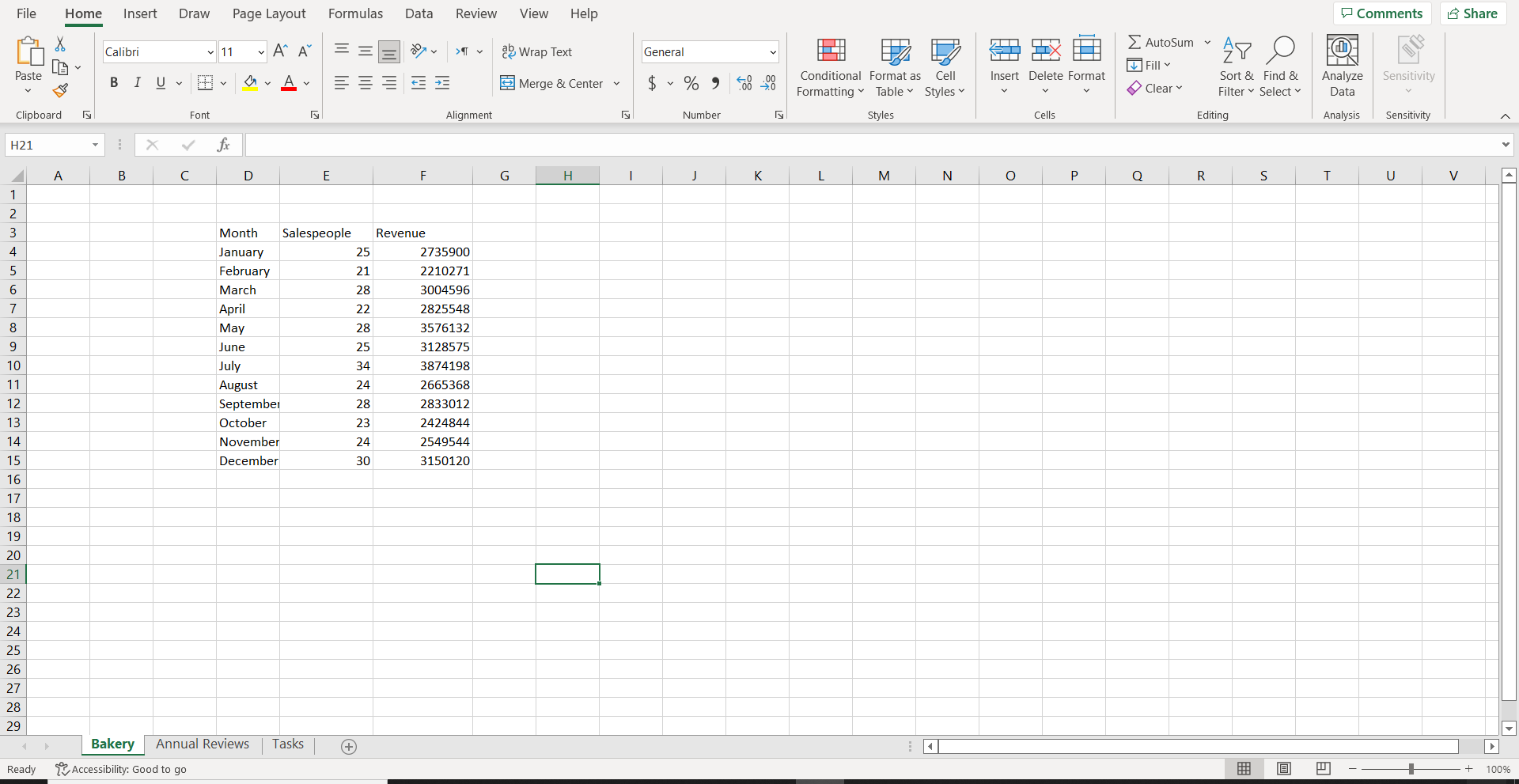Viewport: 1519px width, 784px height.
Task: Toggle Italic formatting
Action: point(138,83)
